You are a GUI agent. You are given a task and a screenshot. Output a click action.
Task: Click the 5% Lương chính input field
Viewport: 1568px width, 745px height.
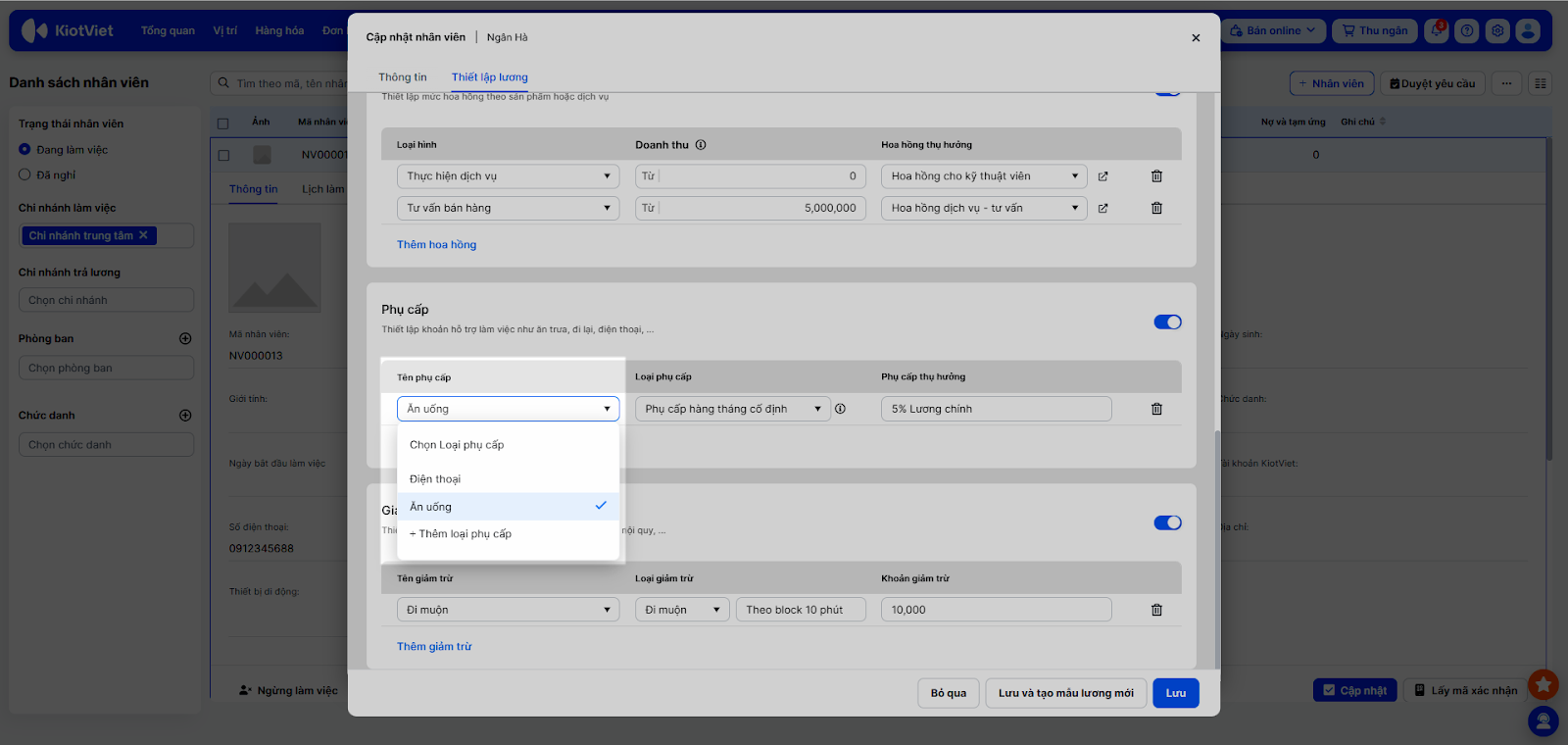[x=996, y=409]
